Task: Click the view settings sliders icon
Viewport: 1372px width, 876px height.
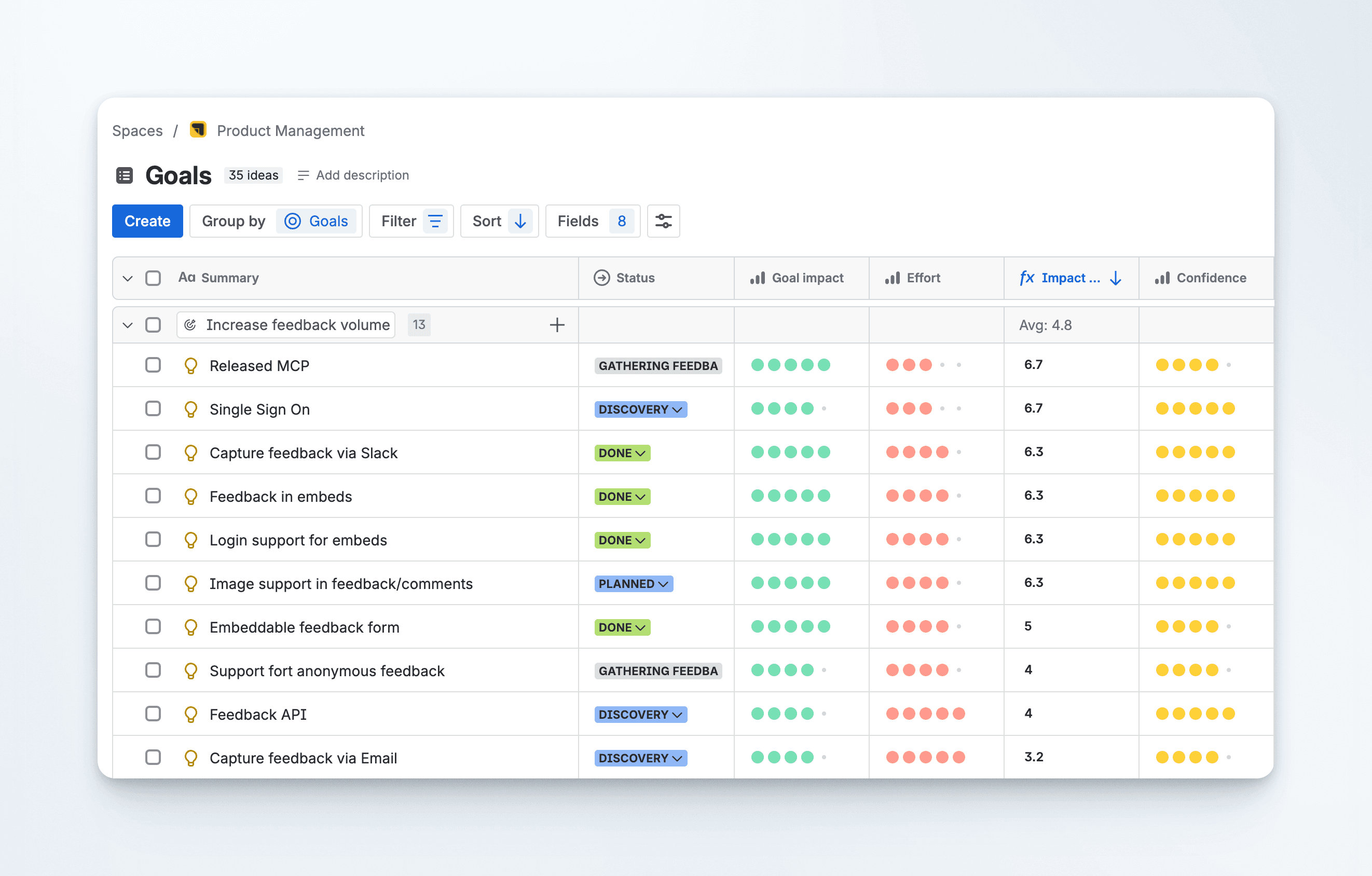Action: pyautogui.click(x=663, y=221)
